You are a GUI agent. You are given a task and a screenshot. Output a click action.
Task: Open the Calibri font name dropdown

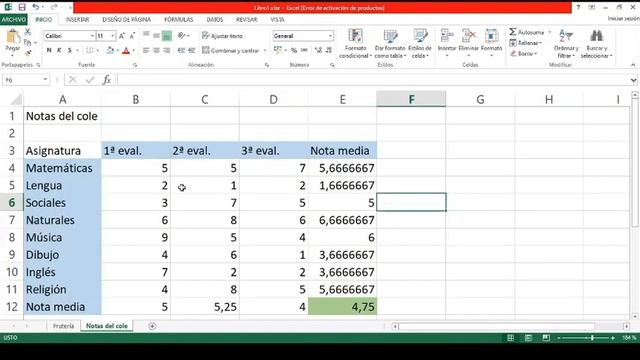(x=92, y=36)
